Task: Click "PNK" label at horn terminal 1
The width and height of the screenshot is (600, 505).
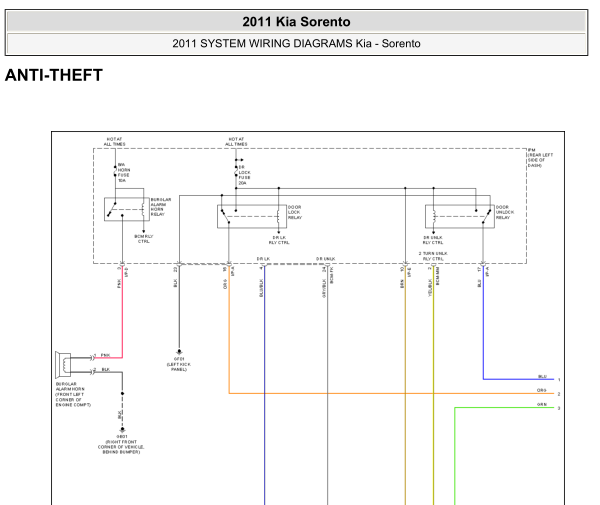Action: coord(105,355)
